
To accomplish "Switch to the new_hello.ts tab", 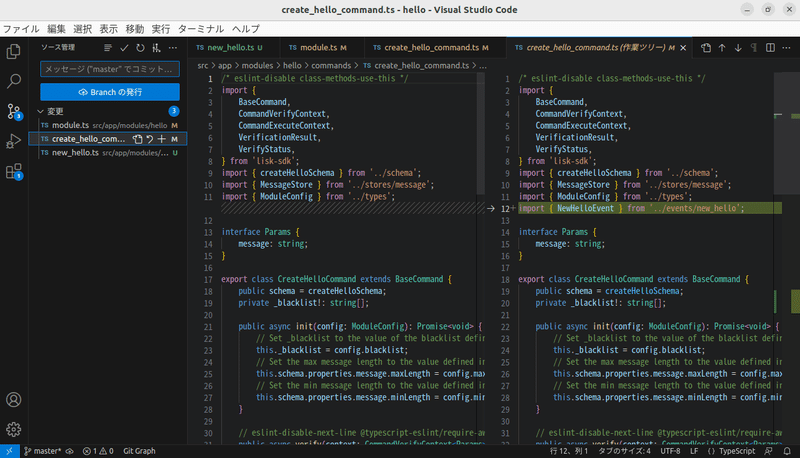I will (234, 47).
